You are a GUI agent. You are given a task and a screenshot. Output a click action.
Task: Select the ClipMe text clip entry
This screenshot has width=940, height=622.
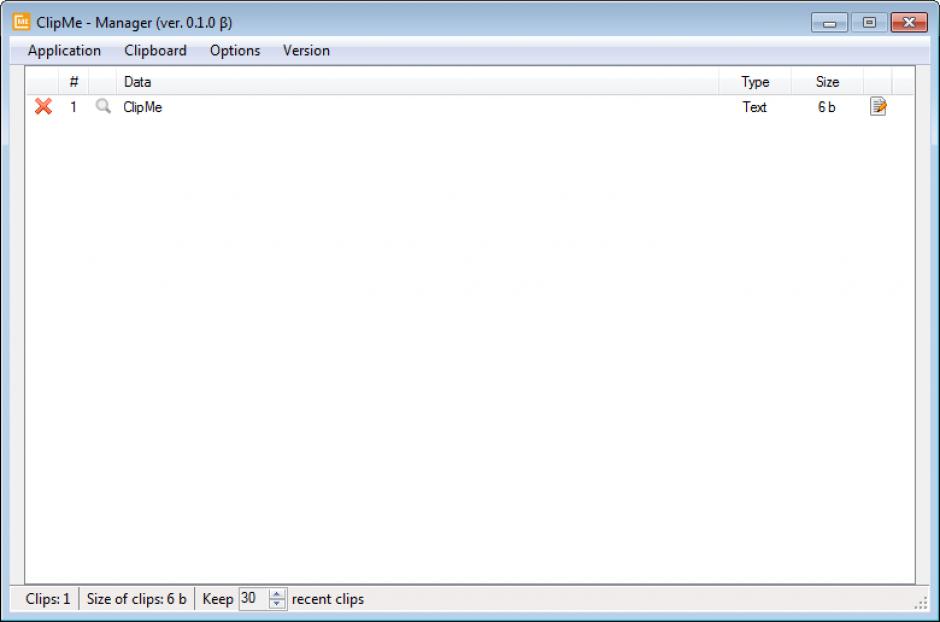click(143, 107)
